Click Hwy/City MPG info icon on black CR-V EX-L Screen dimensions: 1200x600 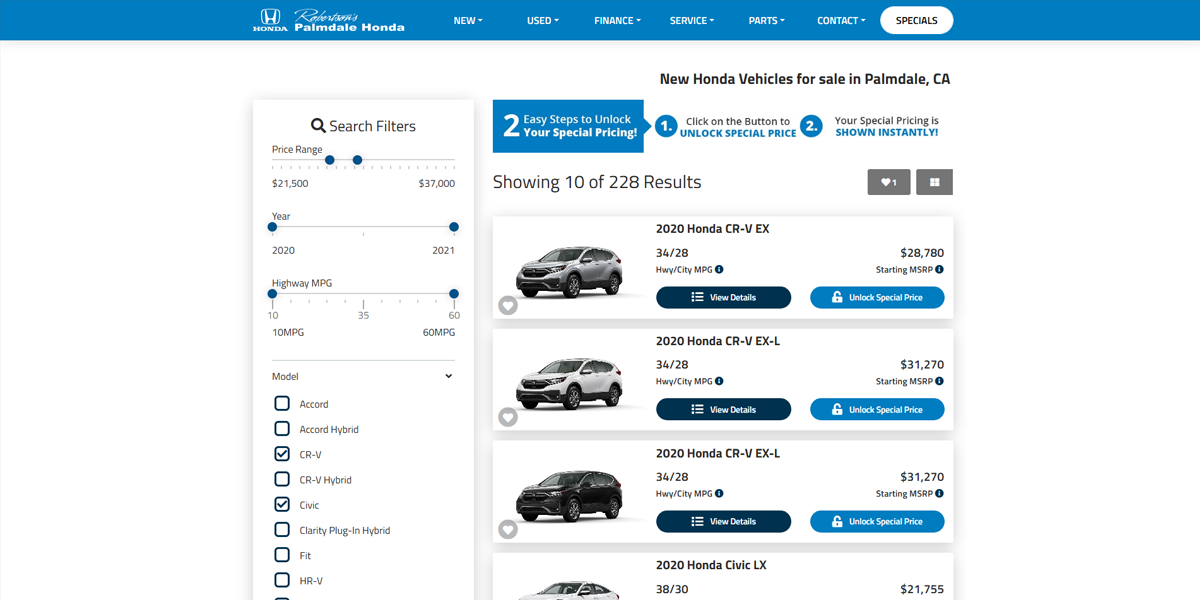[719, 493]
